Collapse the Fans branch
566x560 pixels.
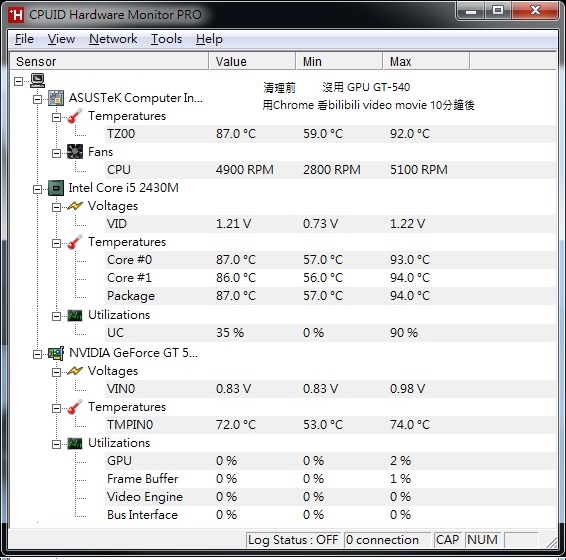56,153
